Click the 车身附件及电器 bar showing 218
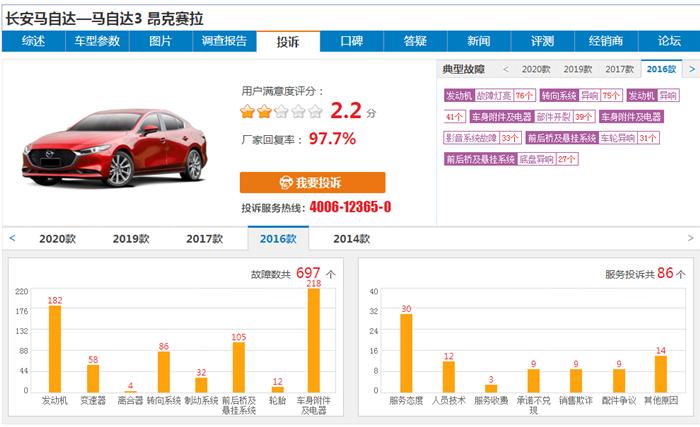Screen dimensions: 700x427 [314, 340]
